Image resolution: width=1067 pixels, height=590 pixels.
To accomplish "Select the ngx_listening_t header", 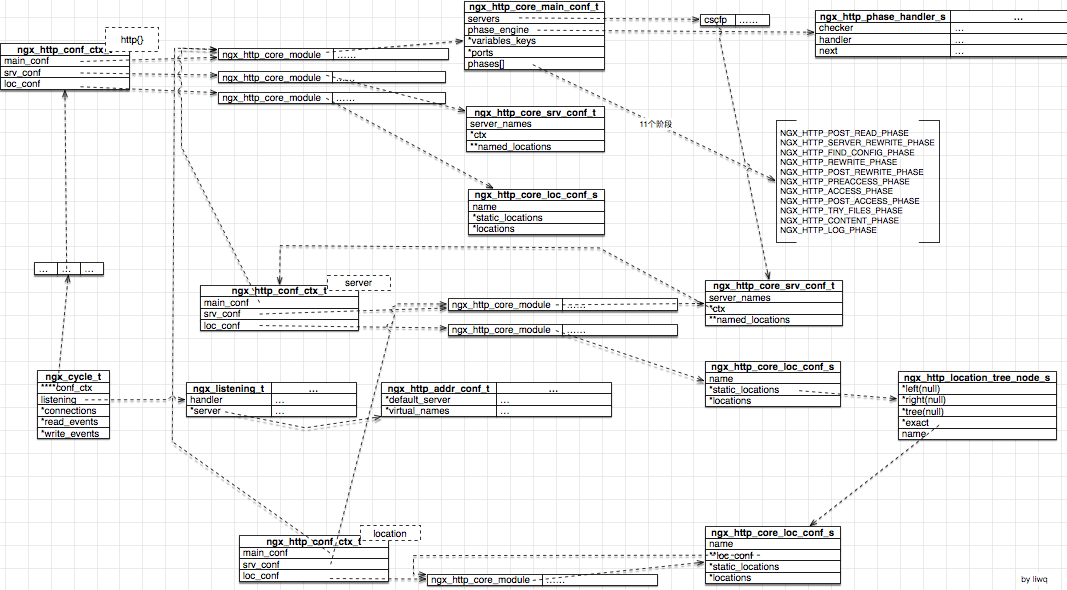I will click(x=229, y=388).
